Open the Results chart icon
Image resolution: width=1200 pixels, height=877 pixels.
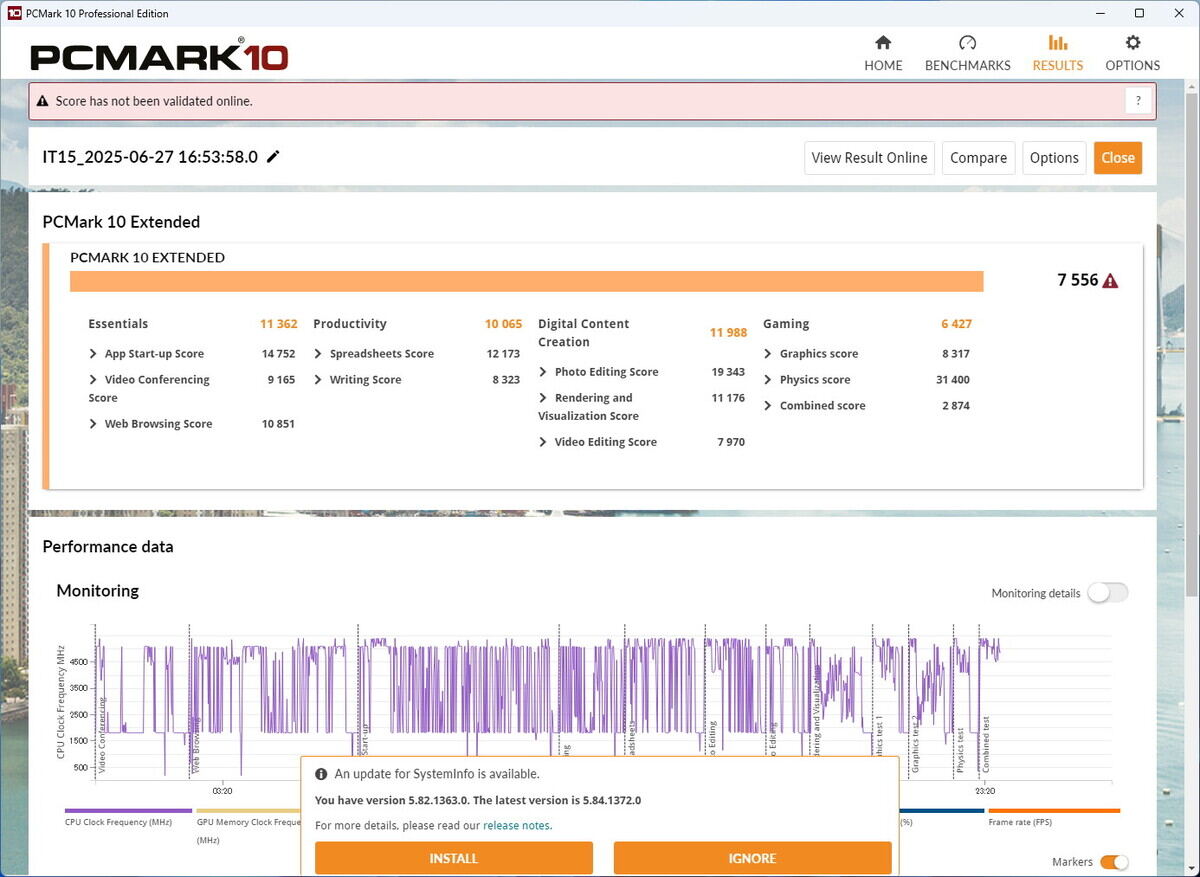(1057, 43)
